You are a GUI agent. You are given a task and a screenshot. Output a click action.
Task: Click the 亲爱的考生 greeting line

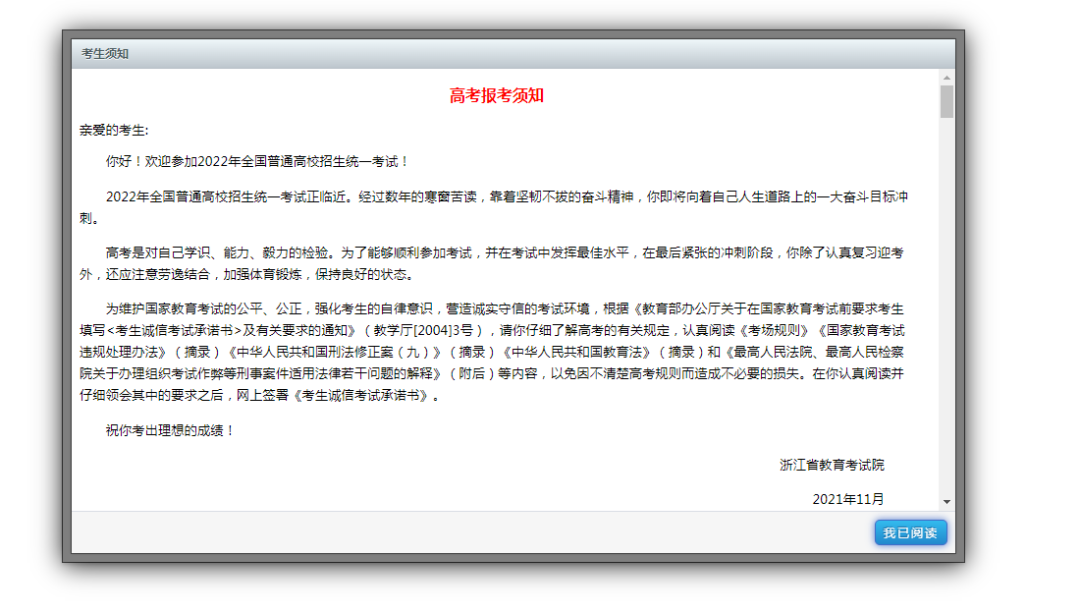114,130
